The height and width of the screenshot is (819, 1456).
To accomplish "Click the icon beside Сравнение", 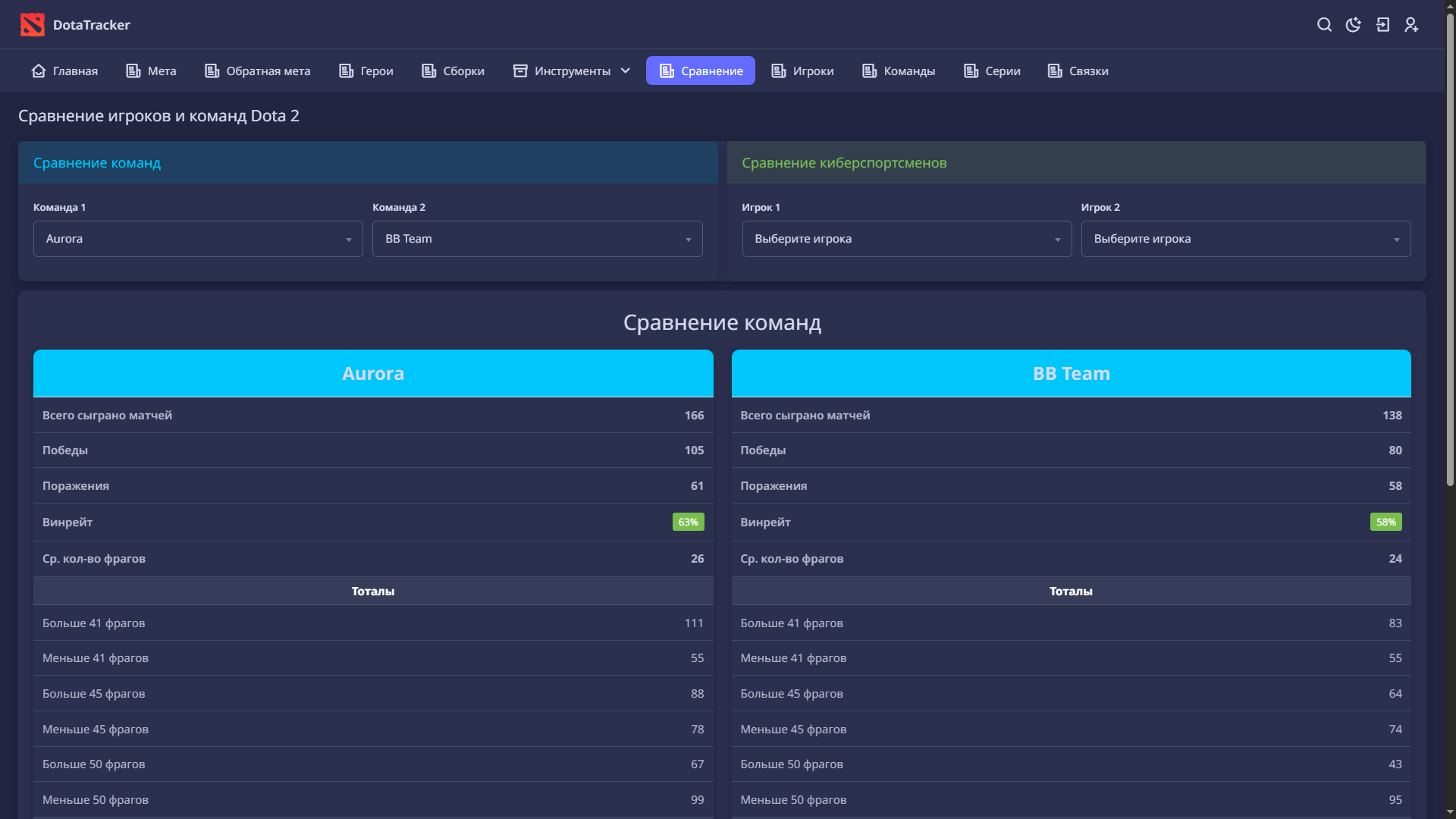I will 667,71.
